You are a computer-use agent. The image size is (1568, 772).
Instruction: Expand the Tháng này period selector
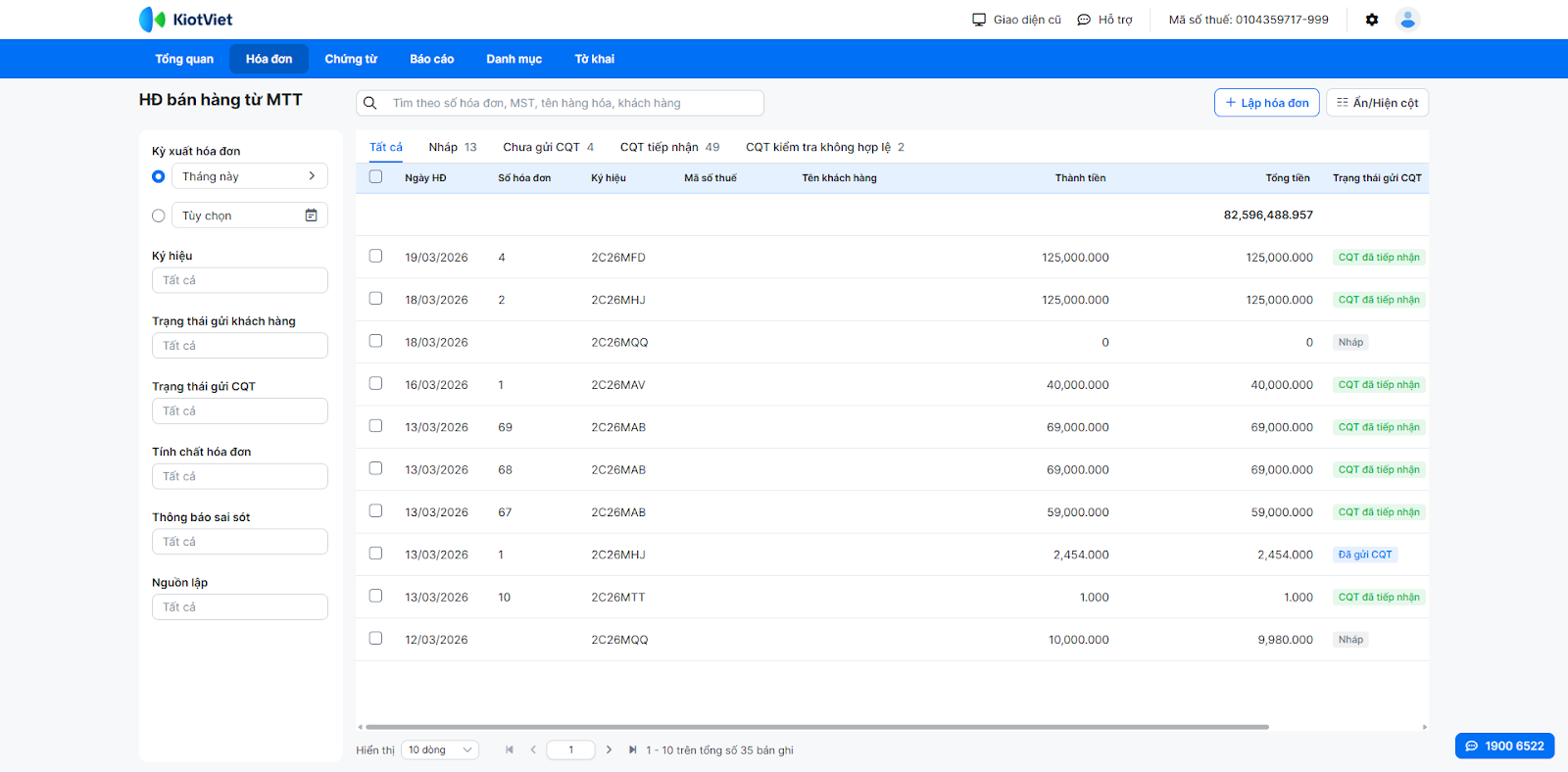249,176
